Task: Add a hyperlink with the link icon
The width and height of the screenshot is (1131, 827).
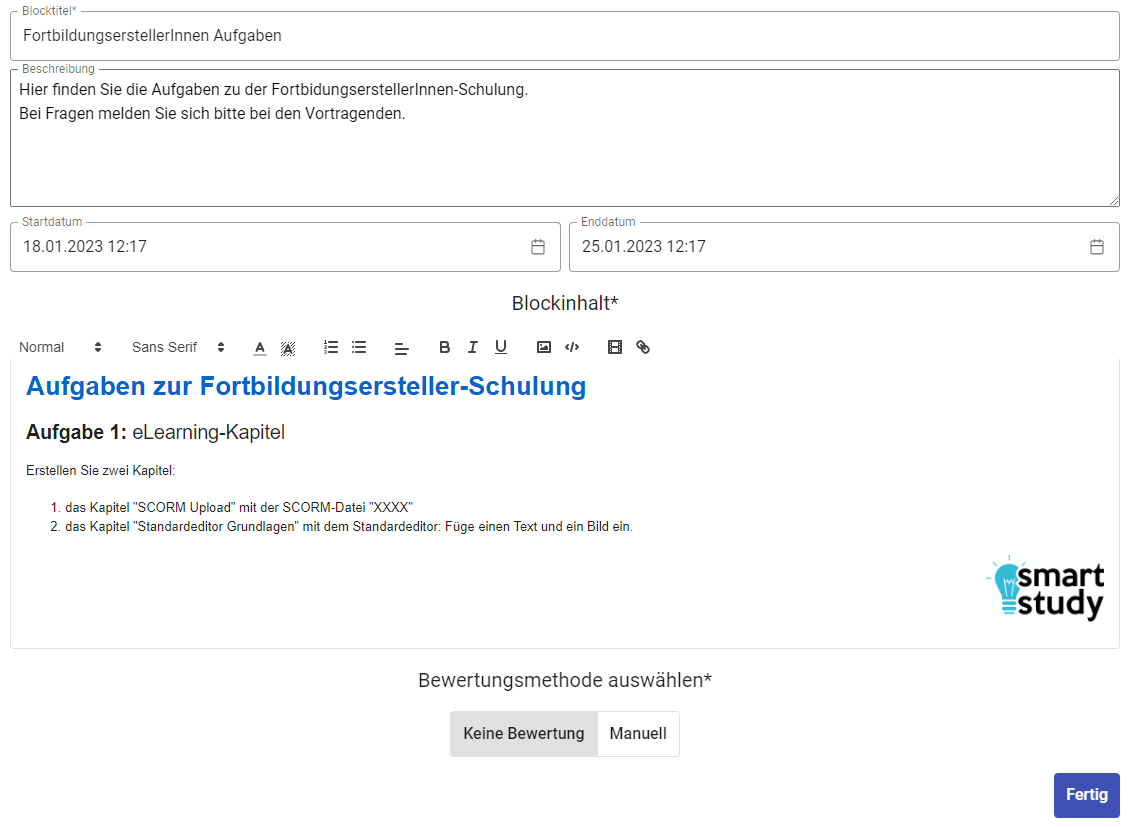Action: pos(643,347)
